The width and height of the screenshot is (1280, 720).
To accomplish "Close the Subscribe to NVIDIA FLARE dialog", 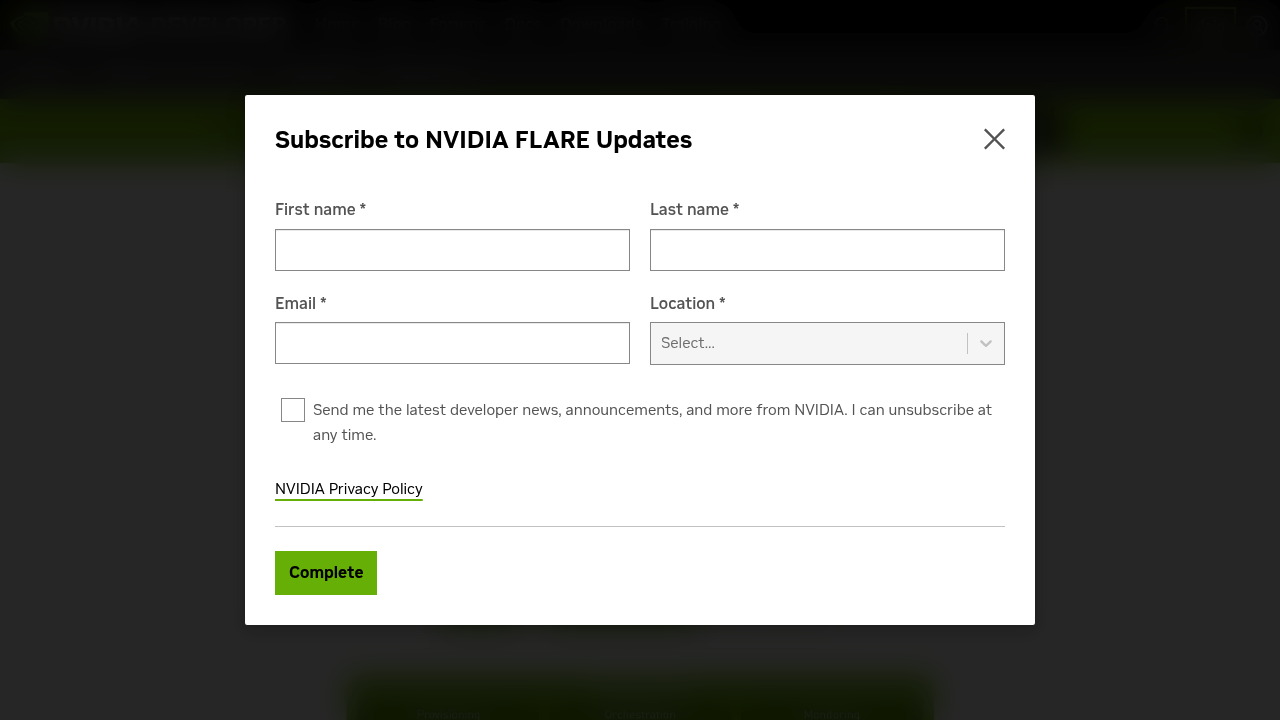I will click(994, 139).
